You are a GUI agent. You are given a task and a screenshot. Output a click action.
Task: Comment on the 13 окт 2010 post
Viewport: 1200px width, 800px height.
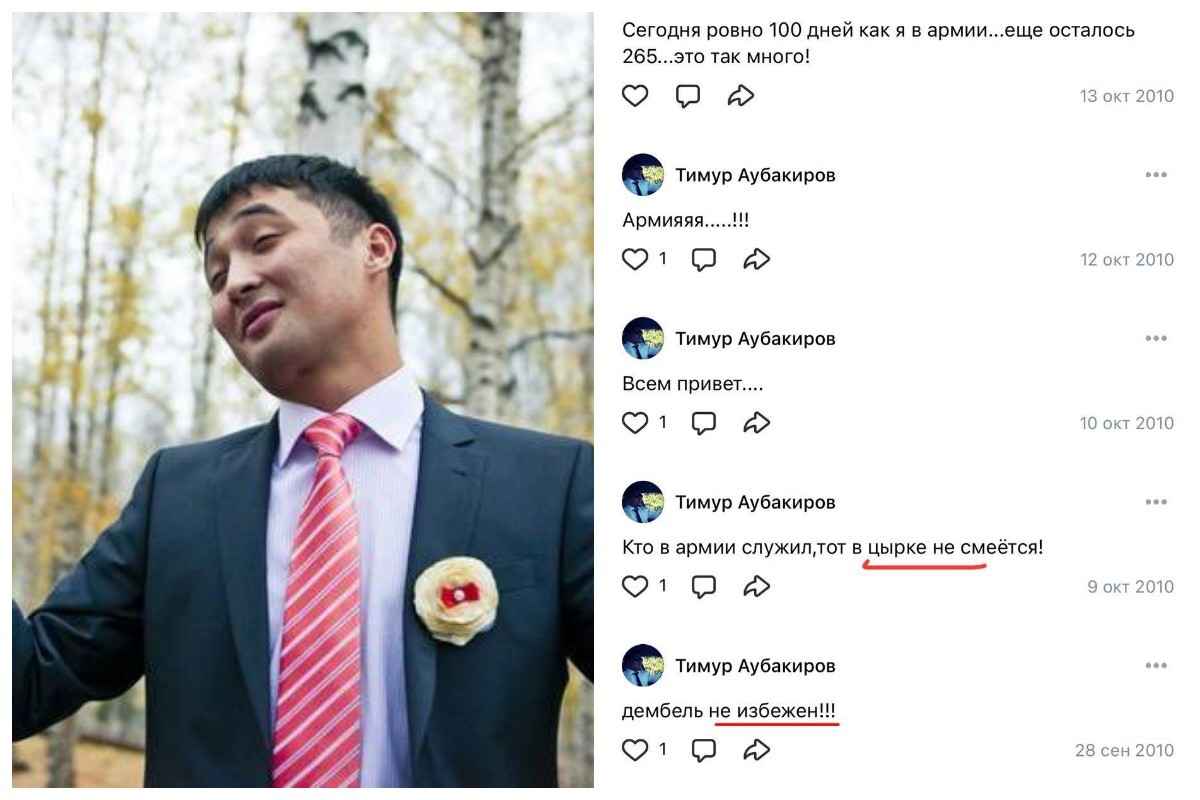[688, 96]
